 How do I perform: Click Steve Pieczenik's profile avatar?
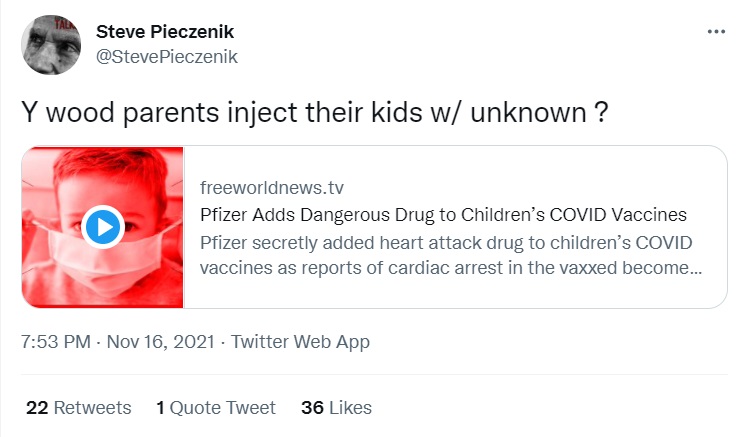tap(50, 44)
